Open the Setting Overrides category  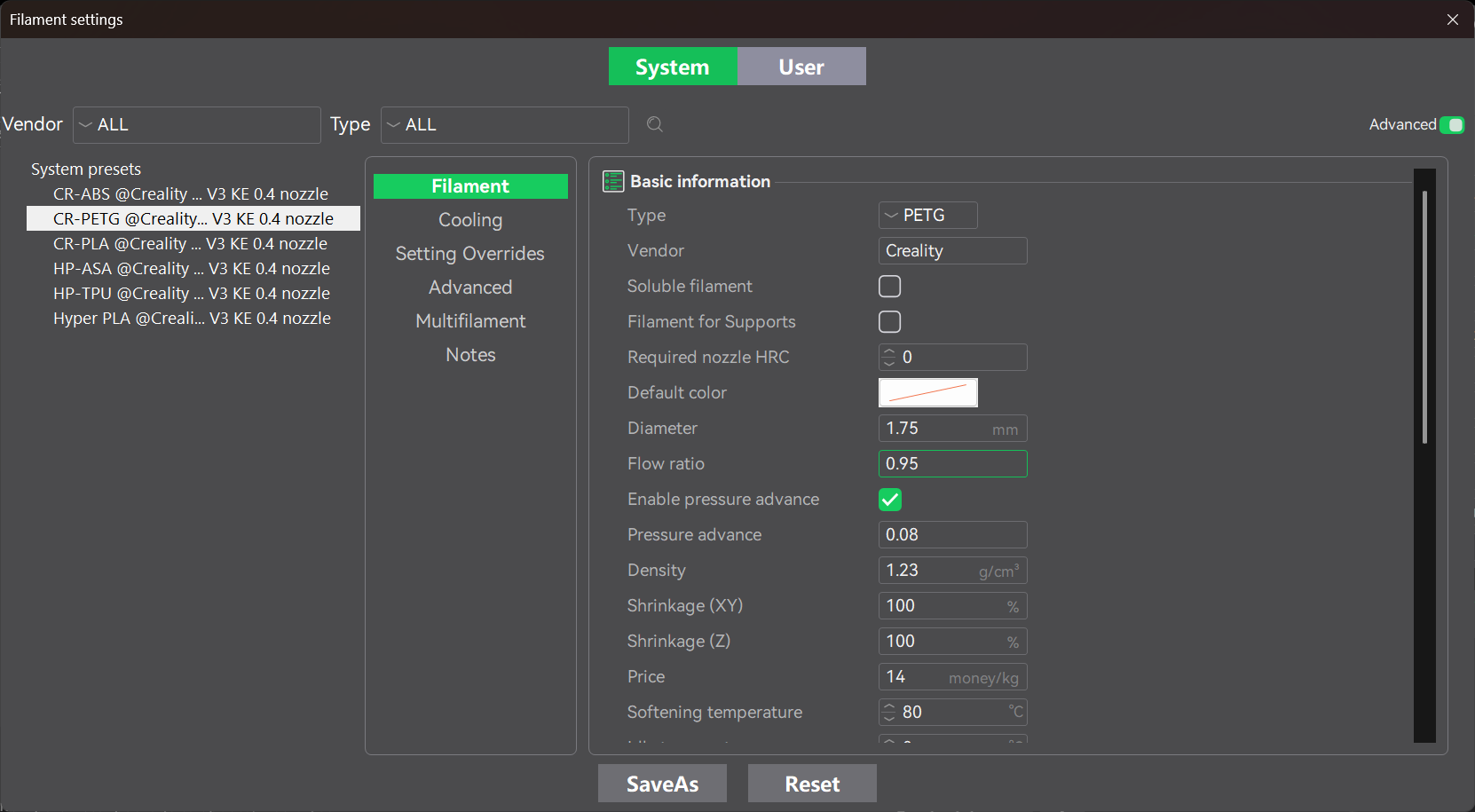pyautogui.click(x=470, y=254)
